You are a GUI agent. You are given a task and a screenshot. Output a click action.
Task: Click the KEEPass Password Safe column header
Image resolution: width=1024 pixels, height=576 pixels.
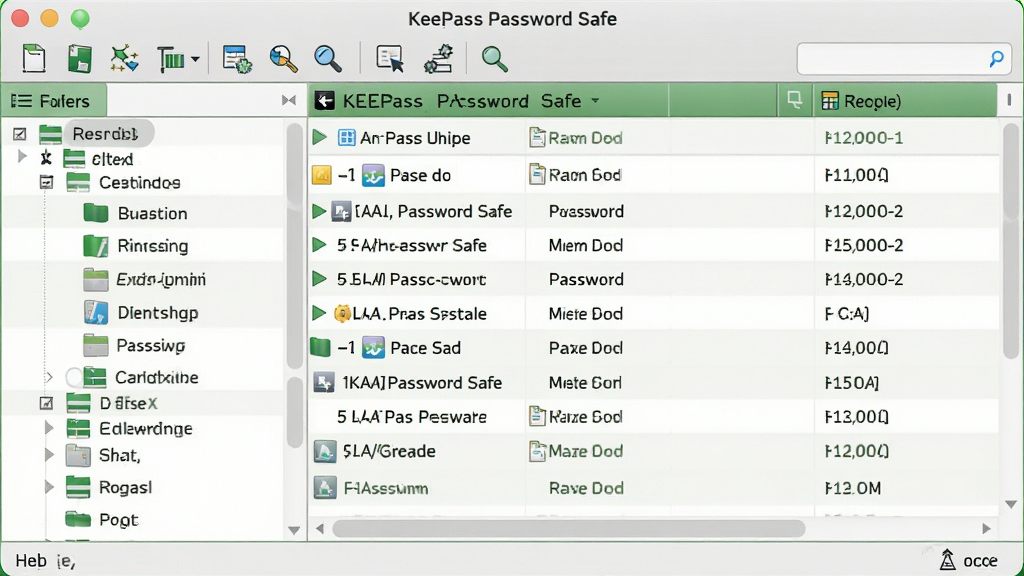(x=488, y=101)
